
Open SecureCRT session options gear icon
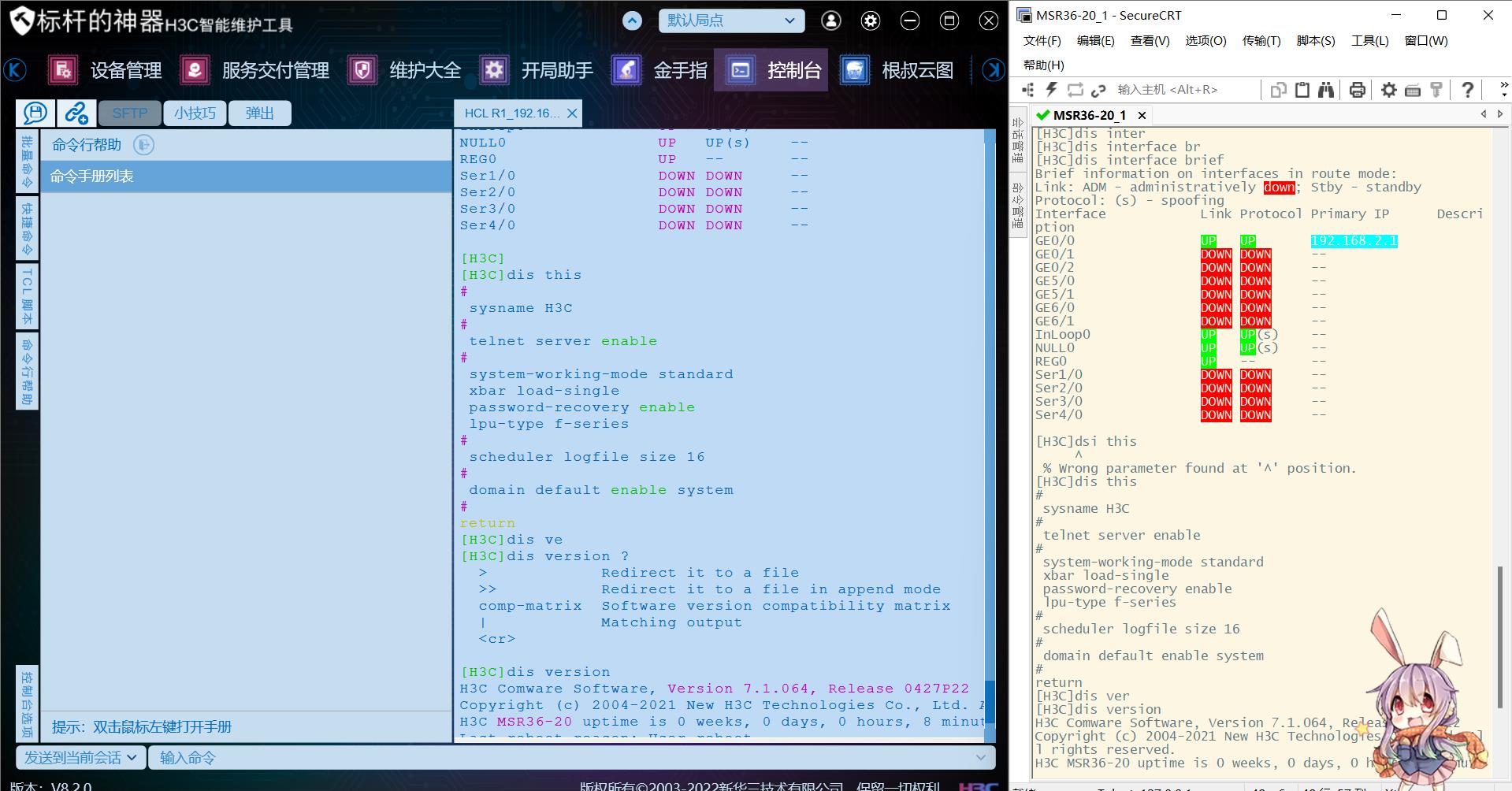(1388, 90)
